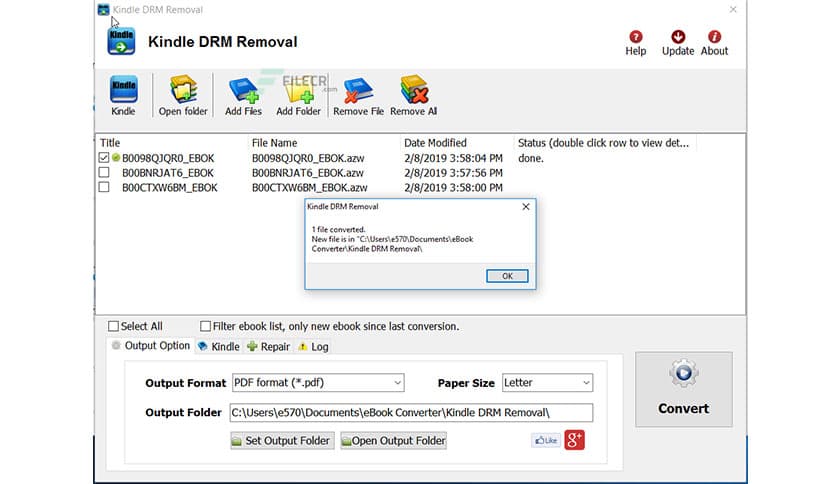836x484 pixels.
Task: Click the Google Plus share icon
Action: click(x=575, y=440)
